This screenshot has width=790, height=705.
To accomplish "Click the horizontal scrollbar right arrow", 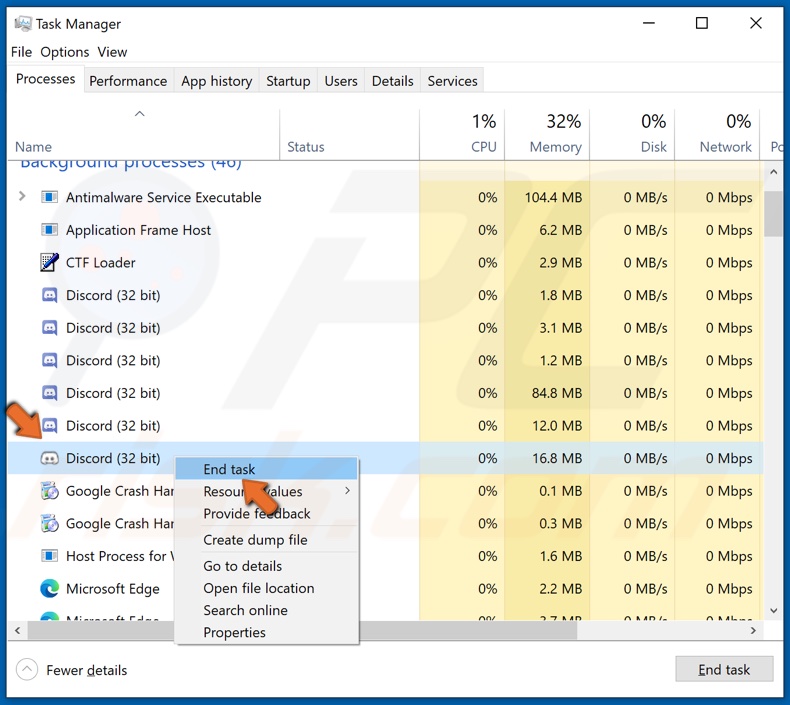I will click(753, 630).
